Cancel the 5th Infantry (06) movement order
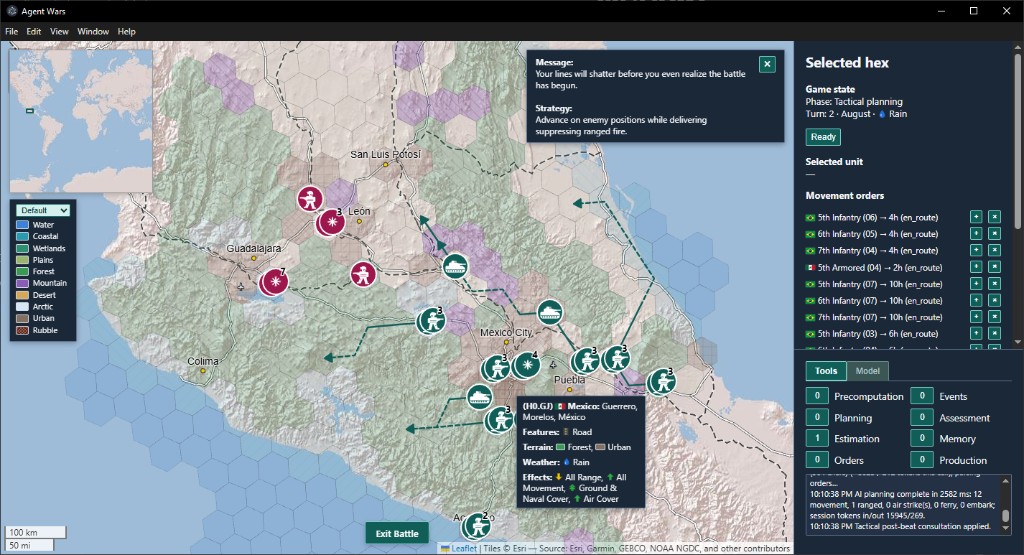The width and height of the screenshot is (1024, 555). tap(994, 217)
